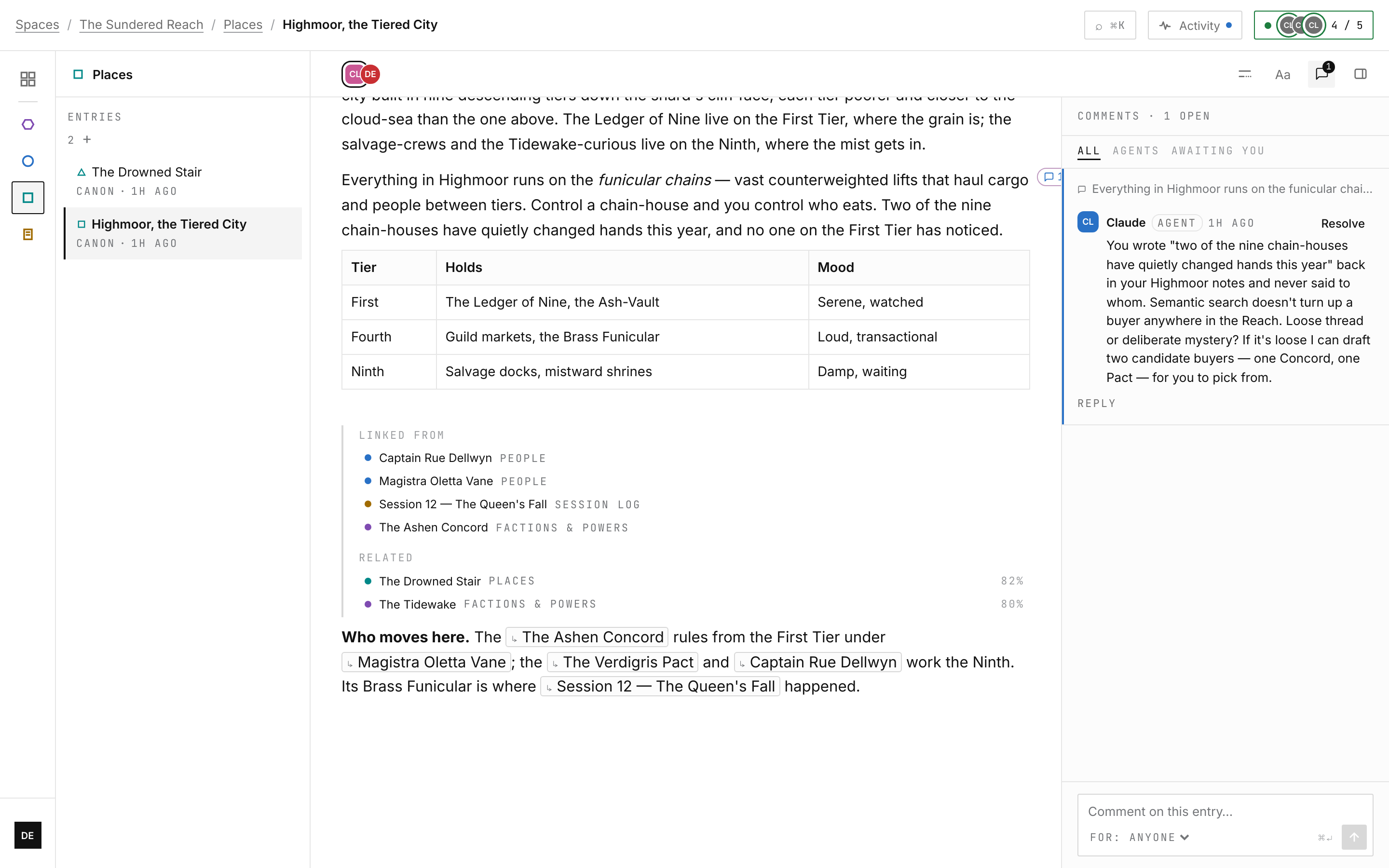
Task: Click the 'Salvage docks, mistward shrines' cell
Action: coord(622,371)
